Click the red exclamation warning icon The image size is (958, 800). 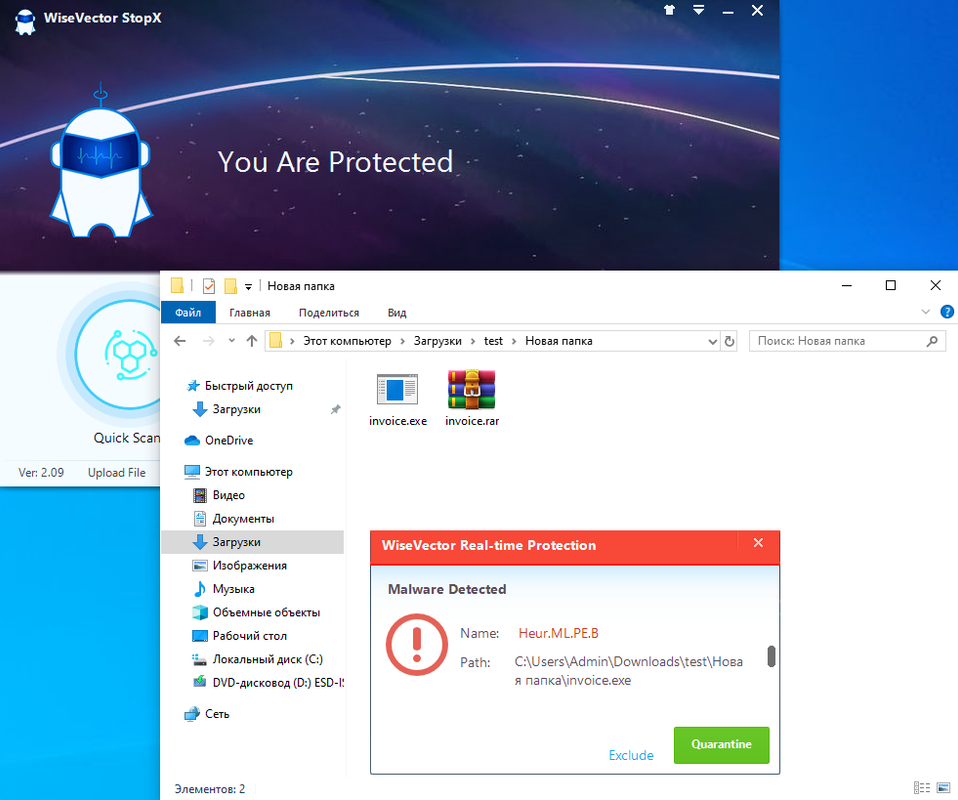(417, 644)
